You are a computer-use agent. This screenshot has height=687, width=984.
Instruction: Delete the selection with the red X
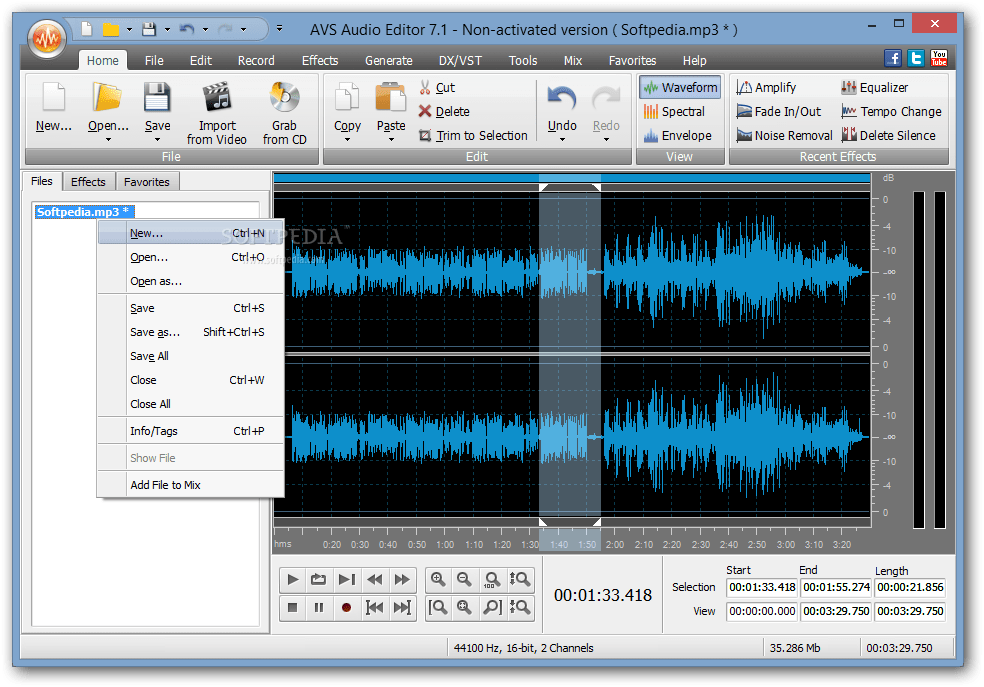click(x=444, y=112)
